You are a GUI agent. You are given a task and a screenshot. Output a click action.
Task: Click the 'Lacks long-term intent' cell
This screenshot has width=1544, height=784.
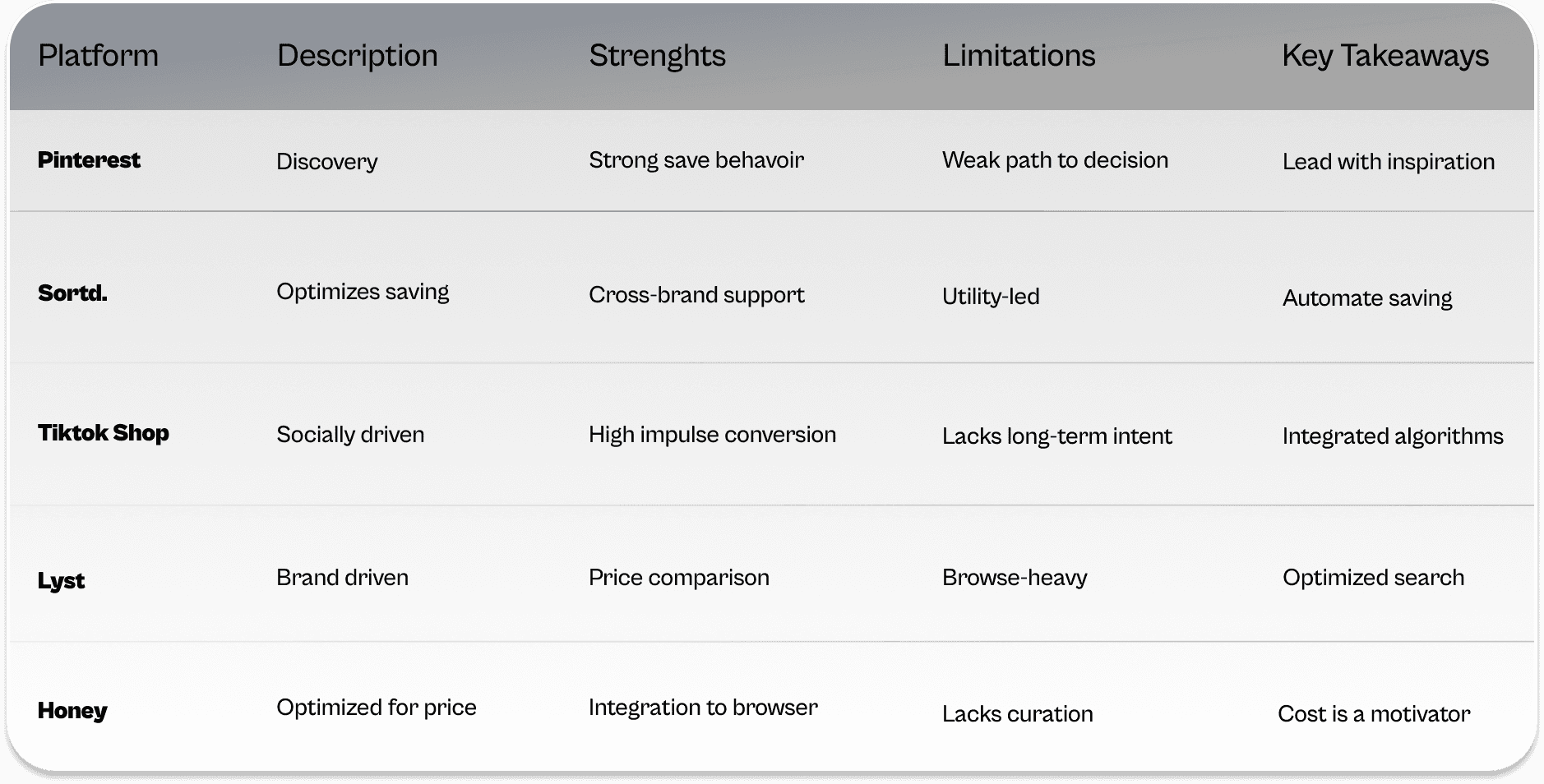click(x=1056, y=436)
